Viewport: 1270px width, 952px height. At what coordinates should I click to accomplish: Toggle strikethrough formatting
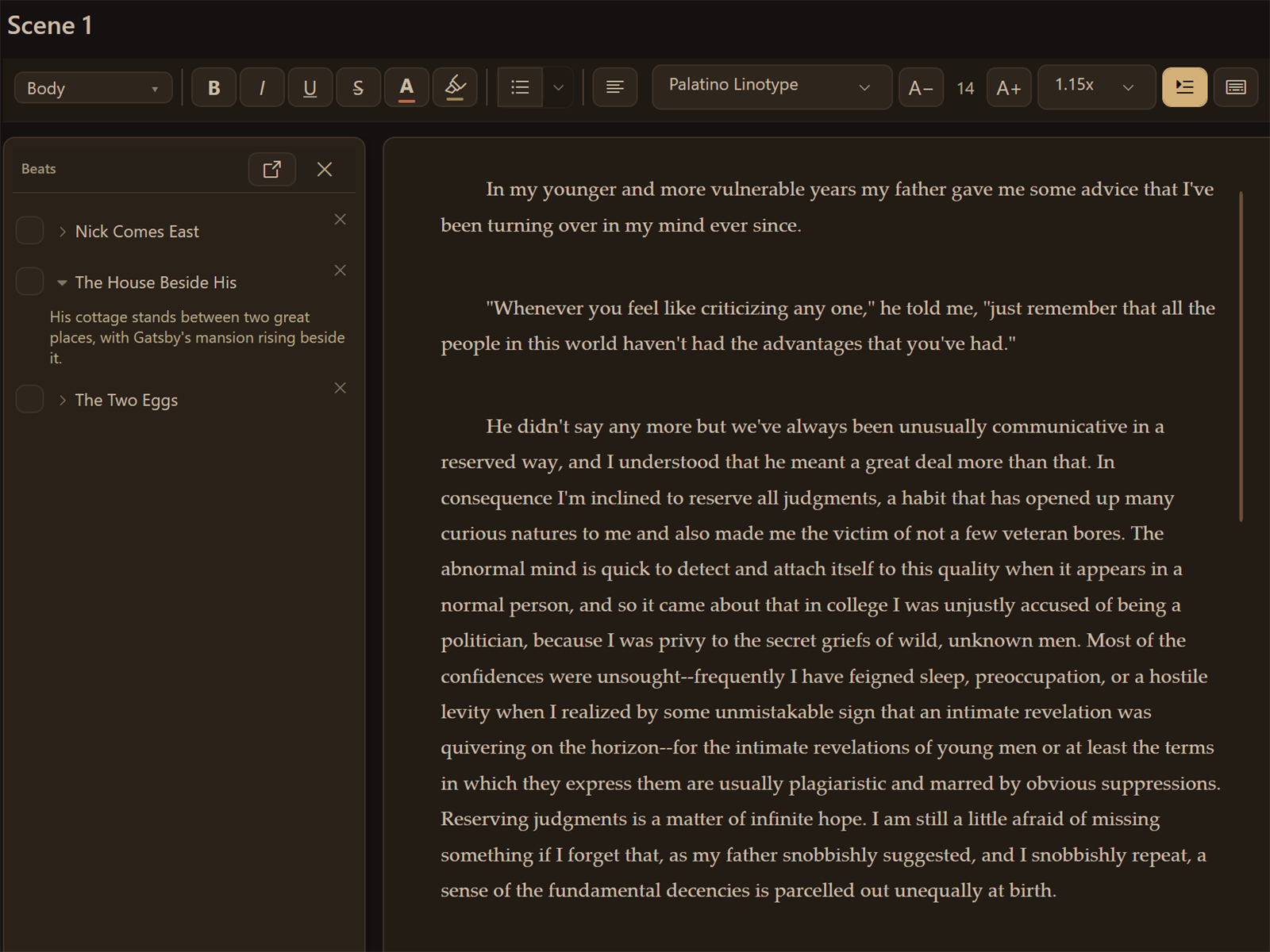pyautogui.click(x=358, y=87)
